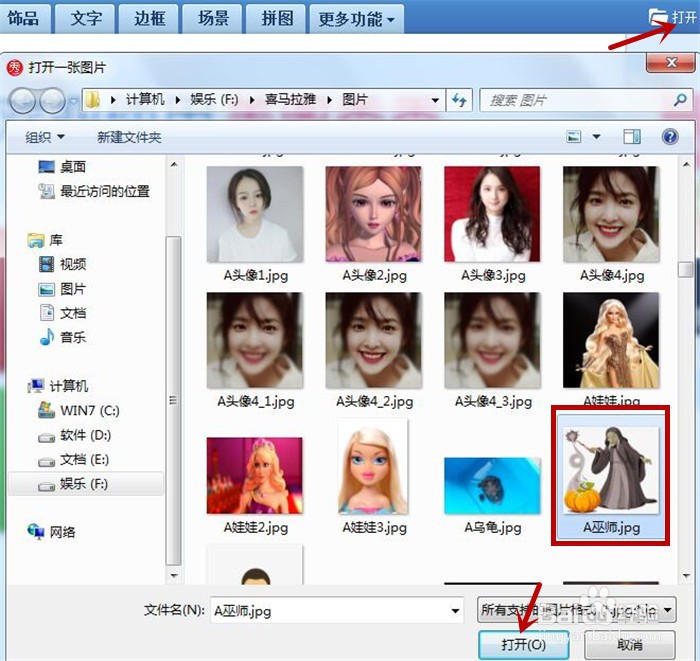Click the 文件名 input field

click(x=330, y=611)
